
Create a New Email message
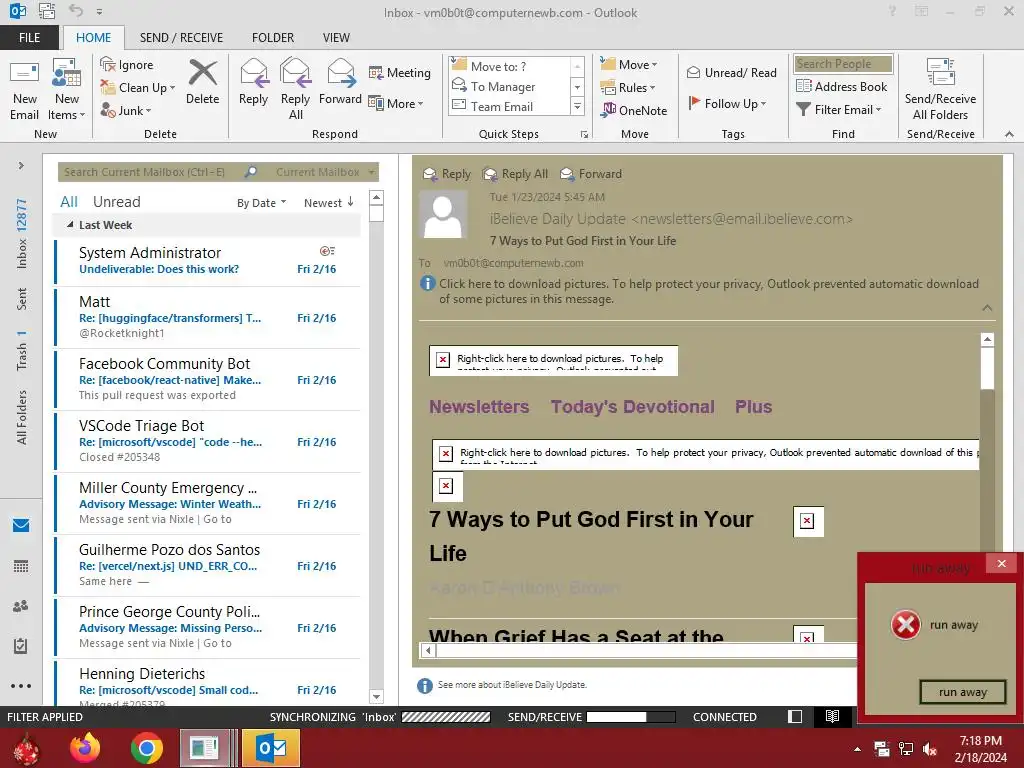pos(25,89)
